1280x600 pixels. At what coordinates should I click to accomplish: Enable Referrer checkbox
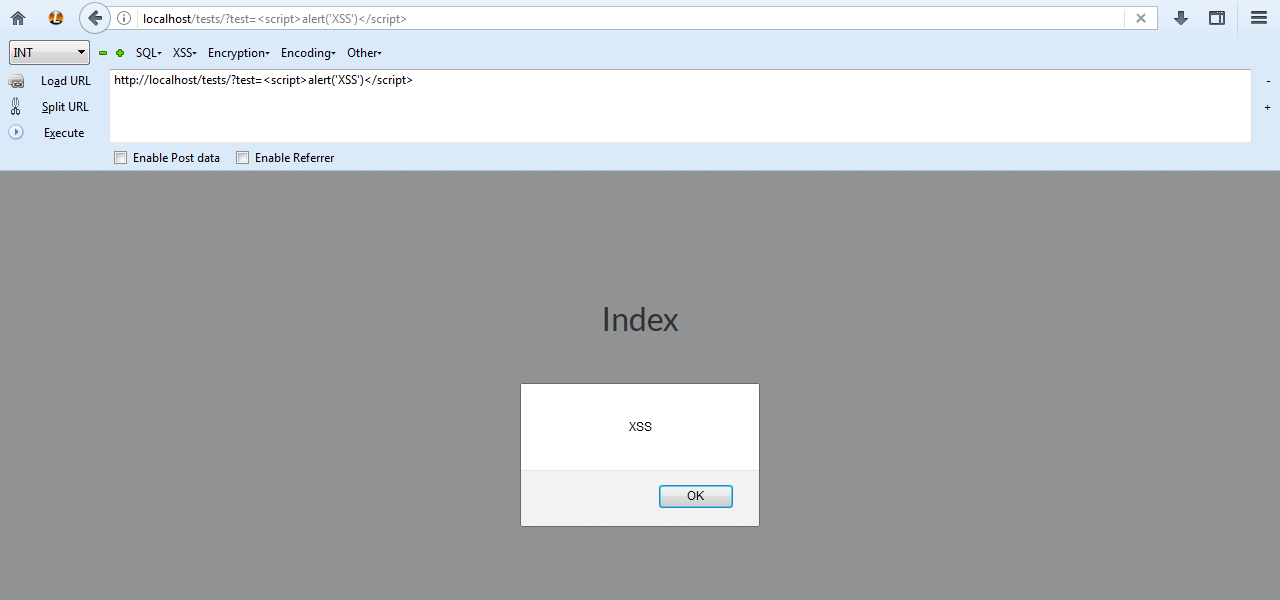tap(243, 158)
